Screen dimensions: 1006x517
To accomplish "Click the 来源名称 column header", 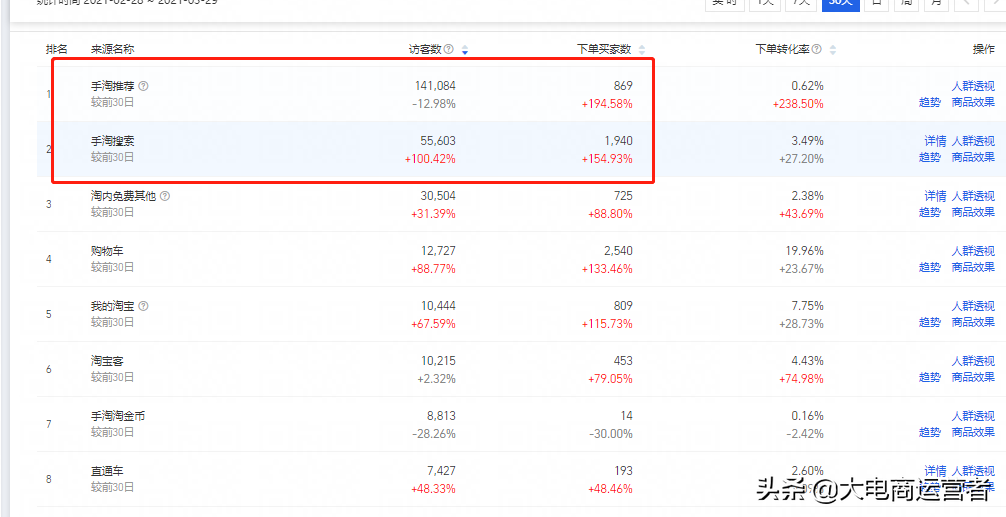I will pos(112,49).
